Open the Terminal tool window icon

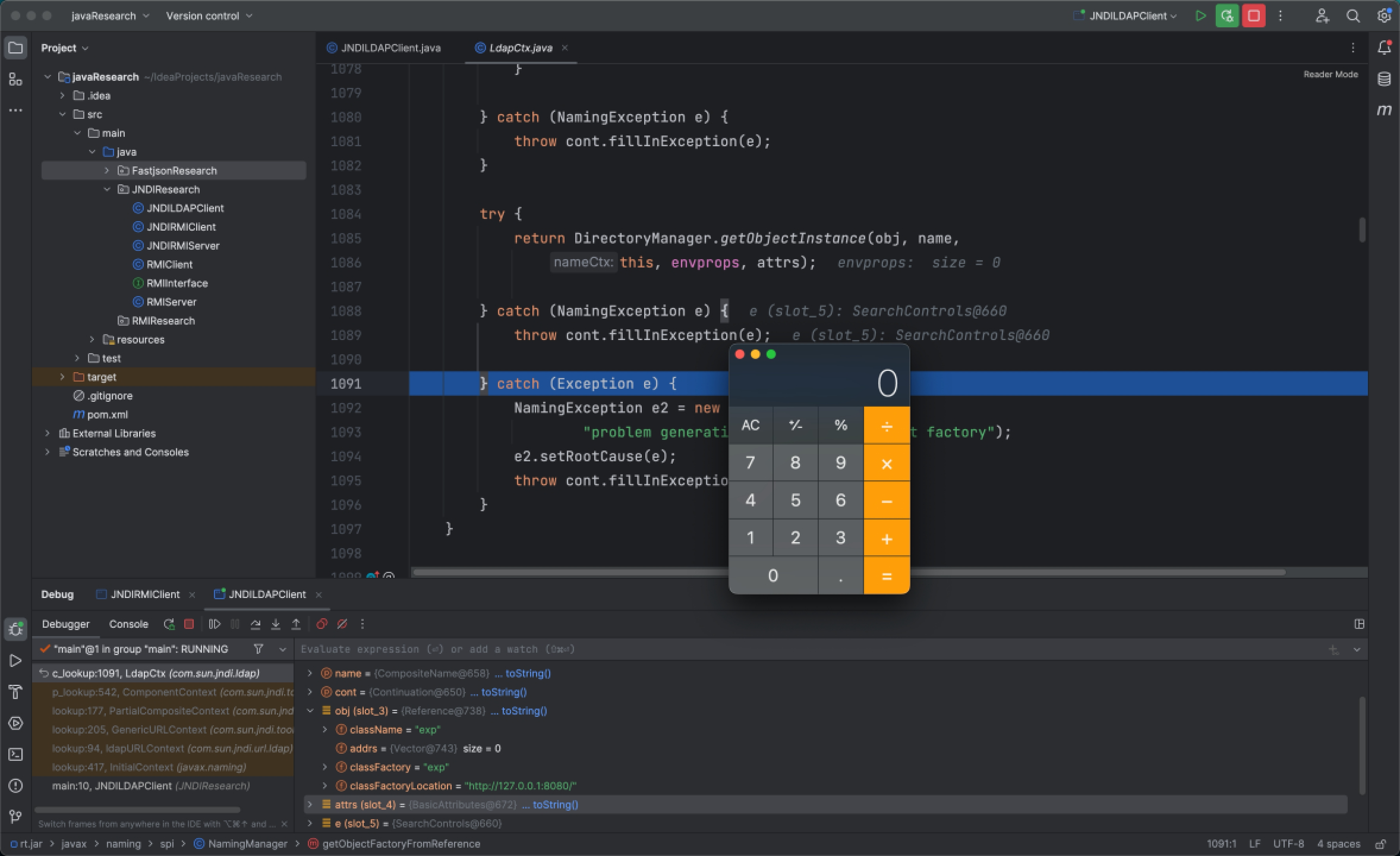(x=15, y=754)
